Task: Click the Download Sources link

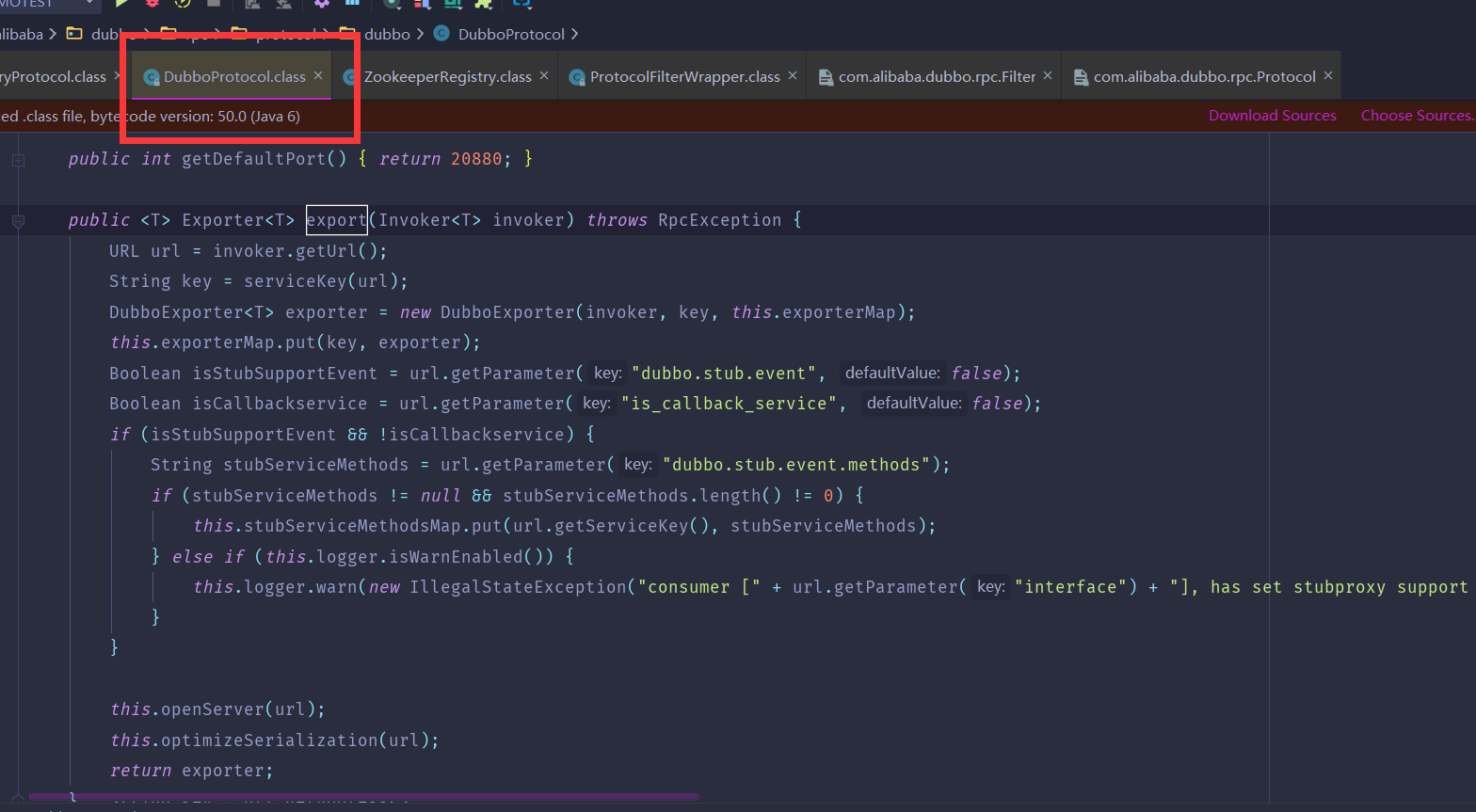Action: pos(1273,116)
